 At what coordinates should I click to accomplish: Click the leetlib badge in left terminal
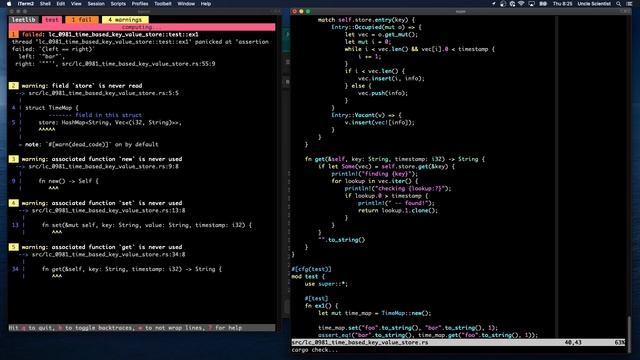point(24,20)
